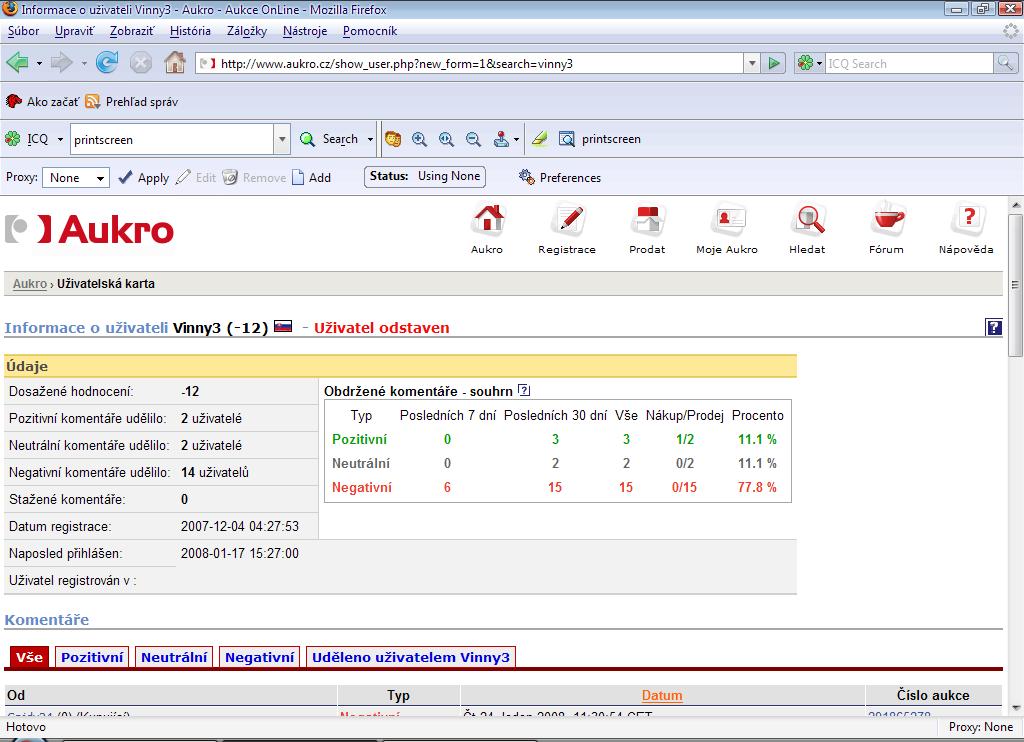Screen dimensions: 1024x742
Task: Follow the Aukro breadcrumb link
Action: (30, 283)
